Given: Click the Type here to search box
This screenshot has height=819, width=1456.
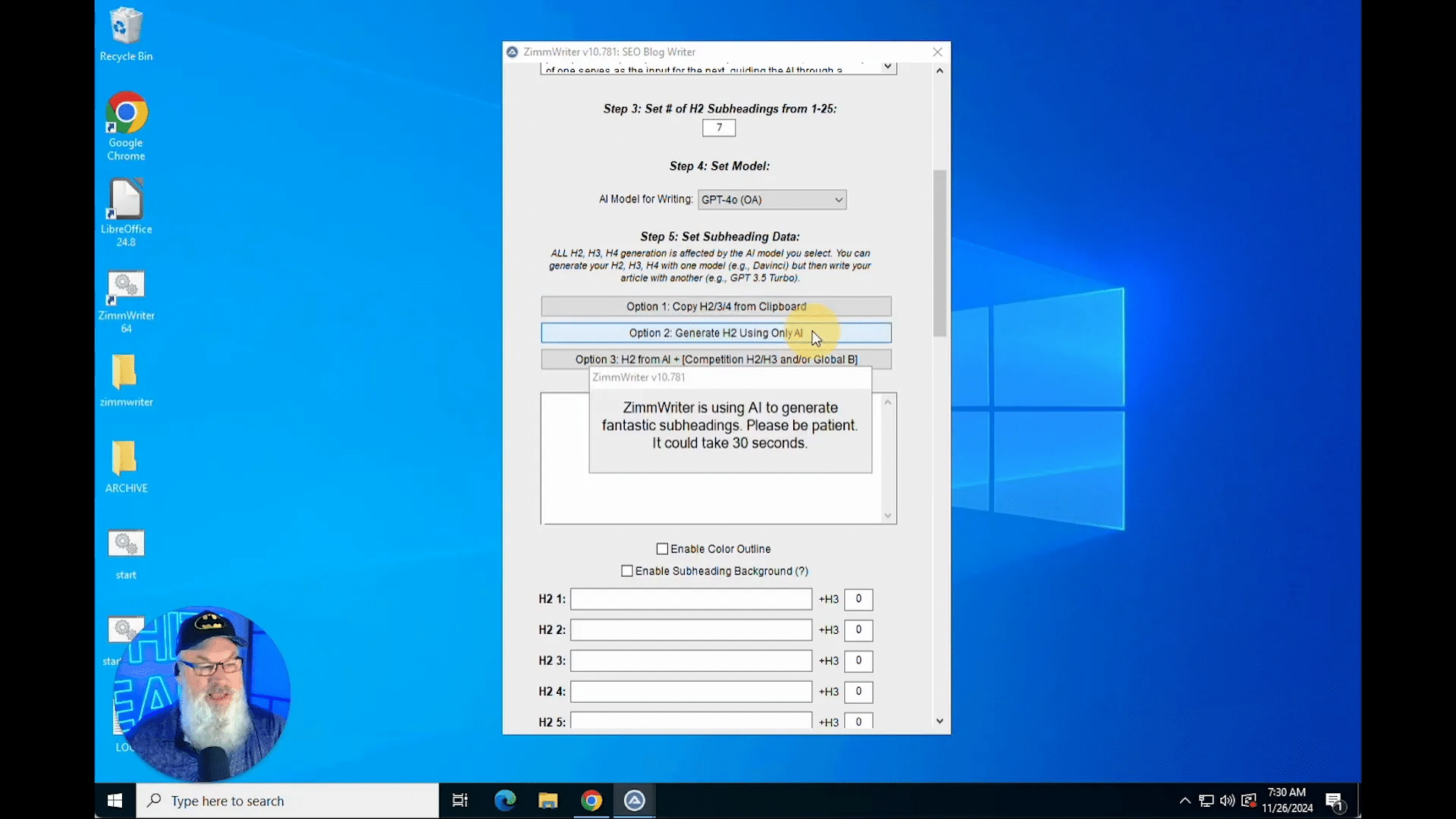Looking at the screenshot, I should tap(287, 801).
